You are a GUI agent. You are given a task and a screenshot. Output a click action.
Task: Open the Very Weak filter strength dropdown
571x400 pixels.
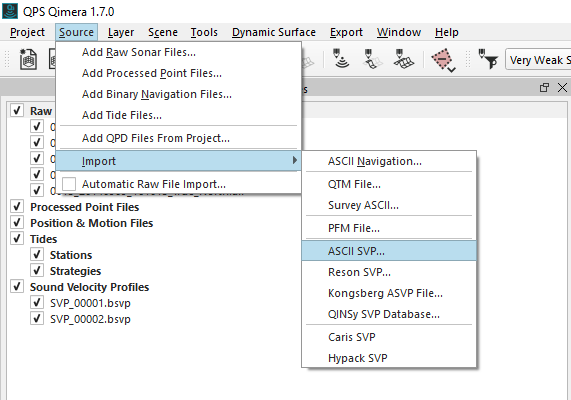coord(538,60)
